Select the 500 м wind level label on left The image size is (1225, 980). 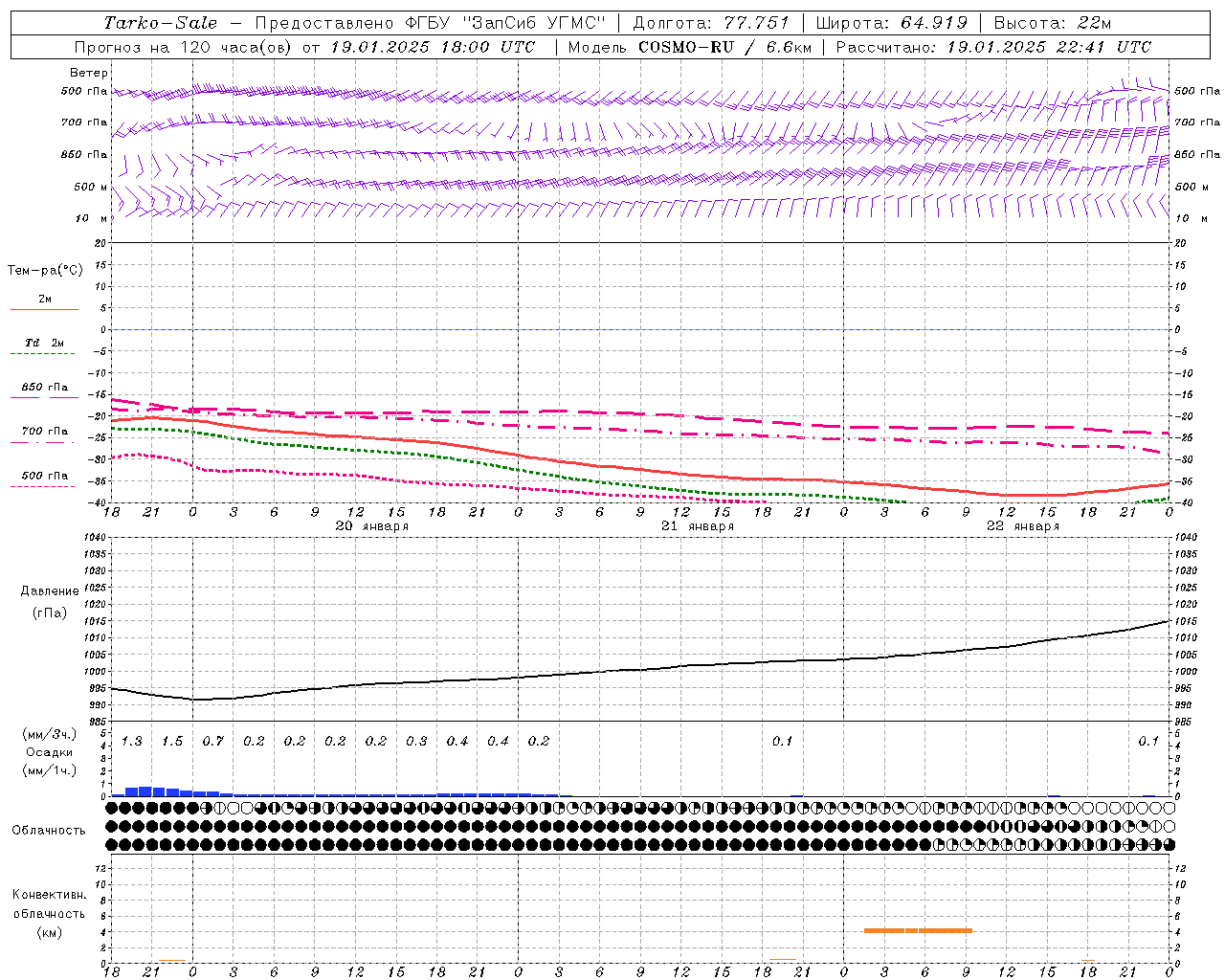91,187
